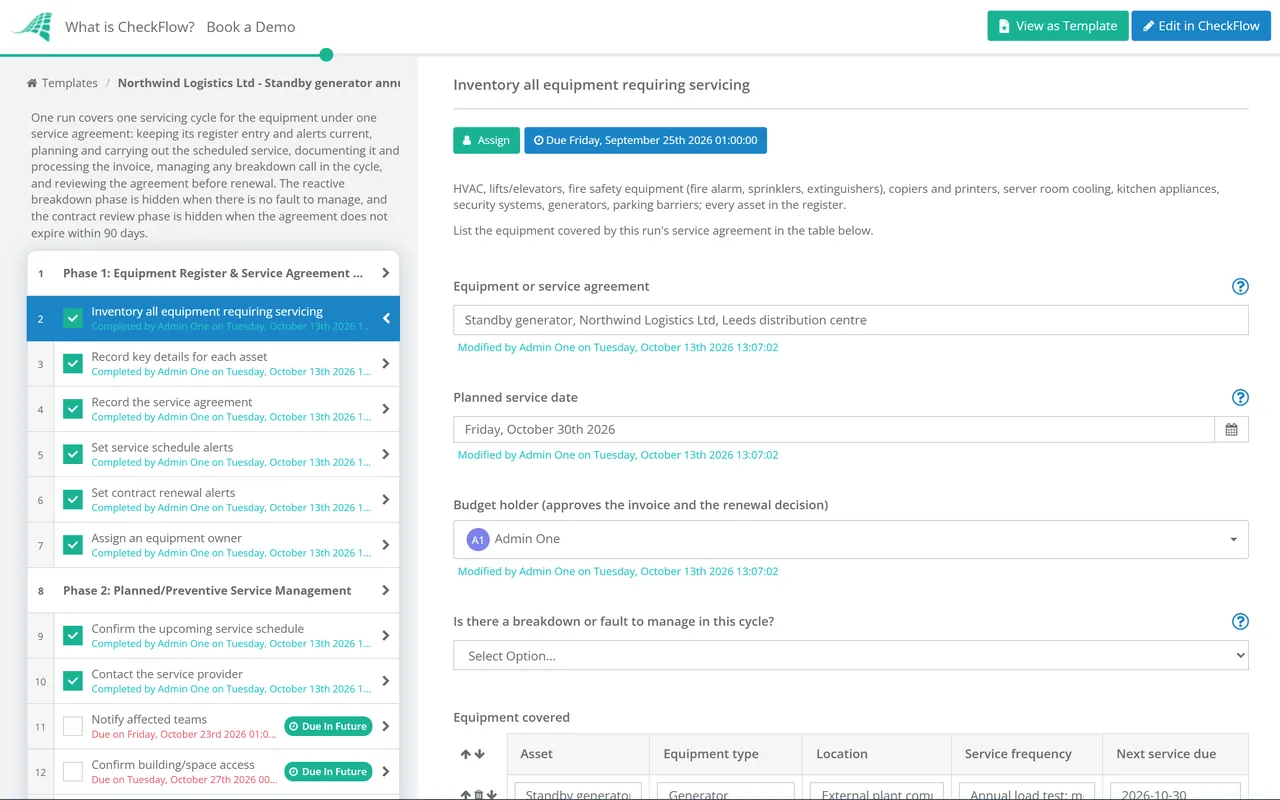This screenshot has width=1280, height=800.
Task: Uncheck Set service schedule alerts task
Action: click(73, 454)
